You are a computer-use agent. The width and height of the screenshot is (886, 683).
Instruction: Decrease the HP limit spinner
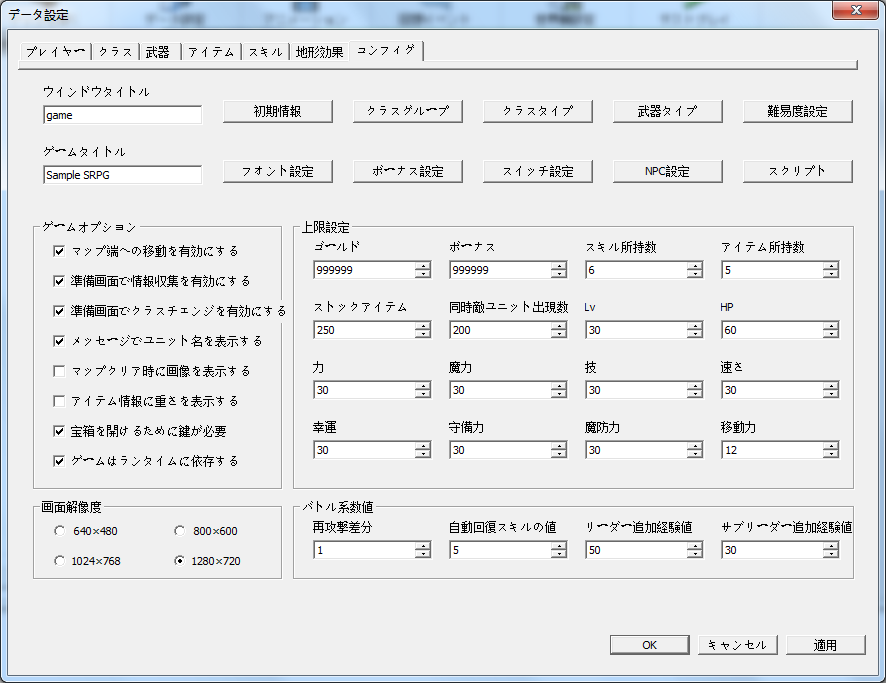[831, 334]
